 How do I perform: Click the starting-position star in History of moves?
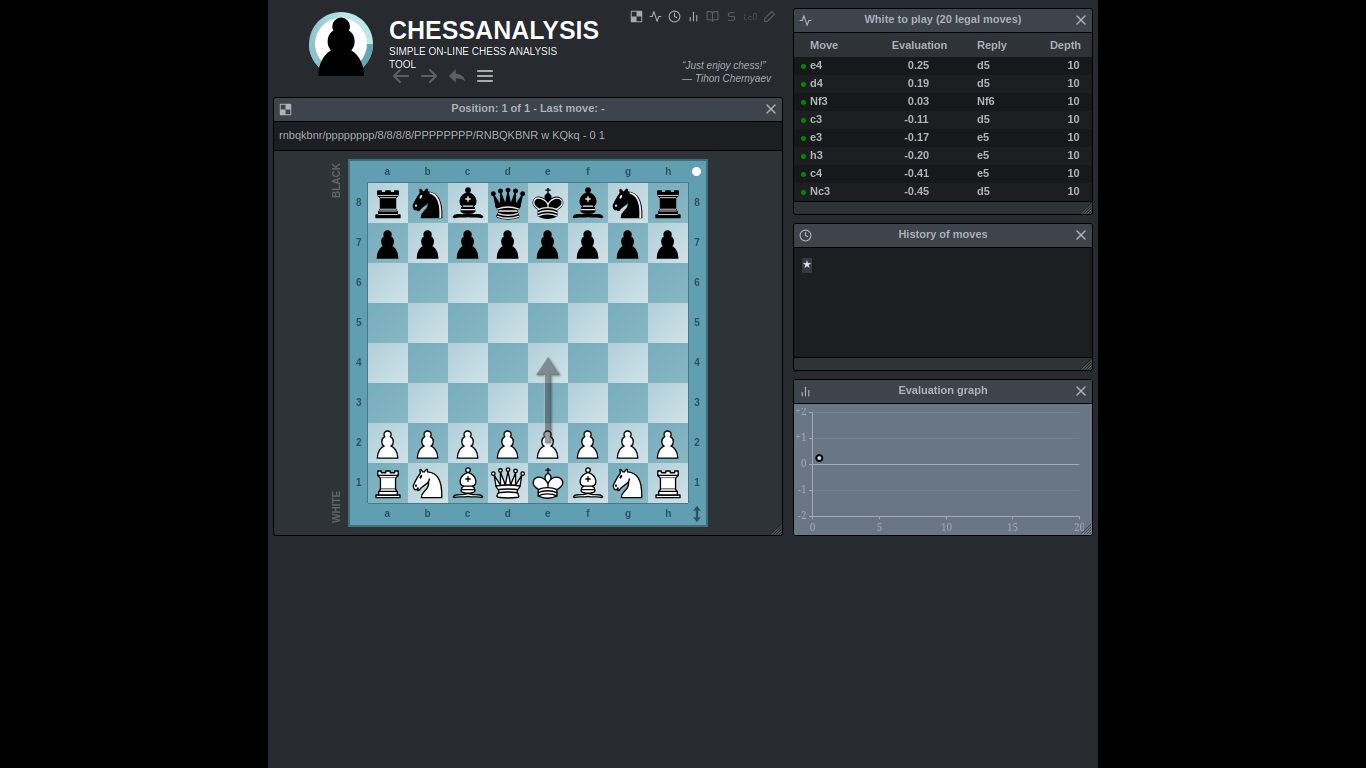tap(807, 264)
